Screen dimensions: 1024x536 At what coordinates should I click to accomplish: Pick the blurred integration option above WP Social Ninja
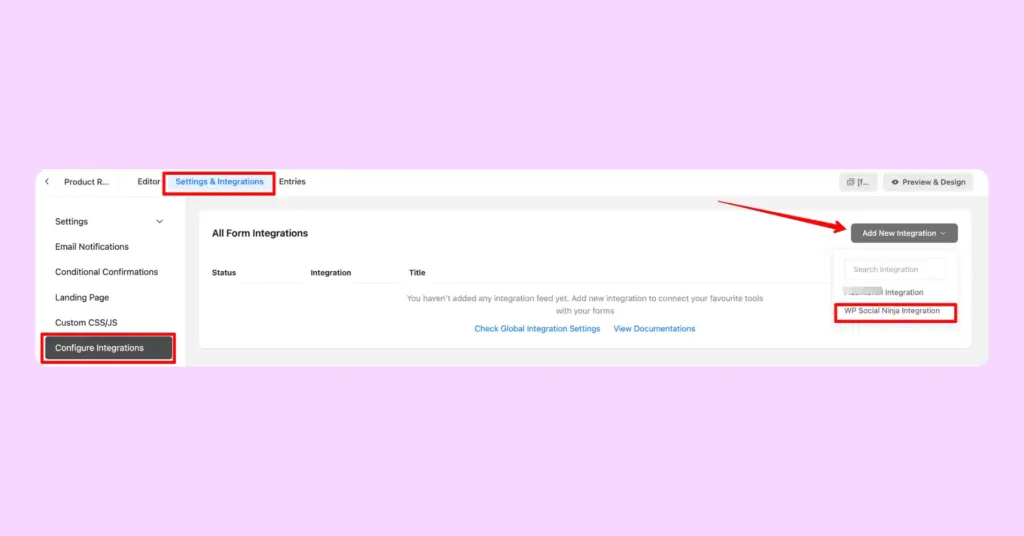coord(884,292)
